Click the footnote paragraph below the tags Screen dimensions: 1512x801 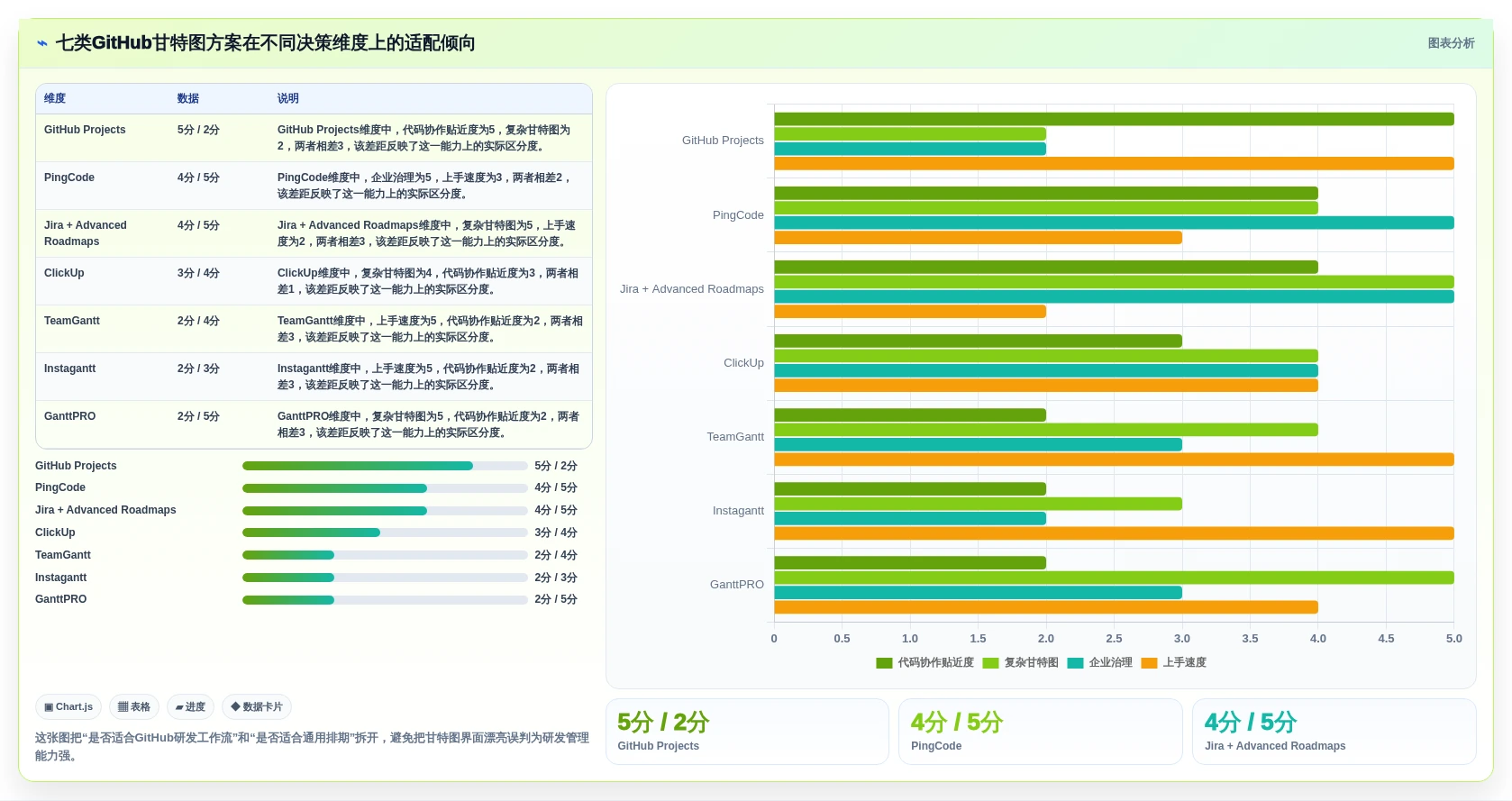tap(312, 747)
